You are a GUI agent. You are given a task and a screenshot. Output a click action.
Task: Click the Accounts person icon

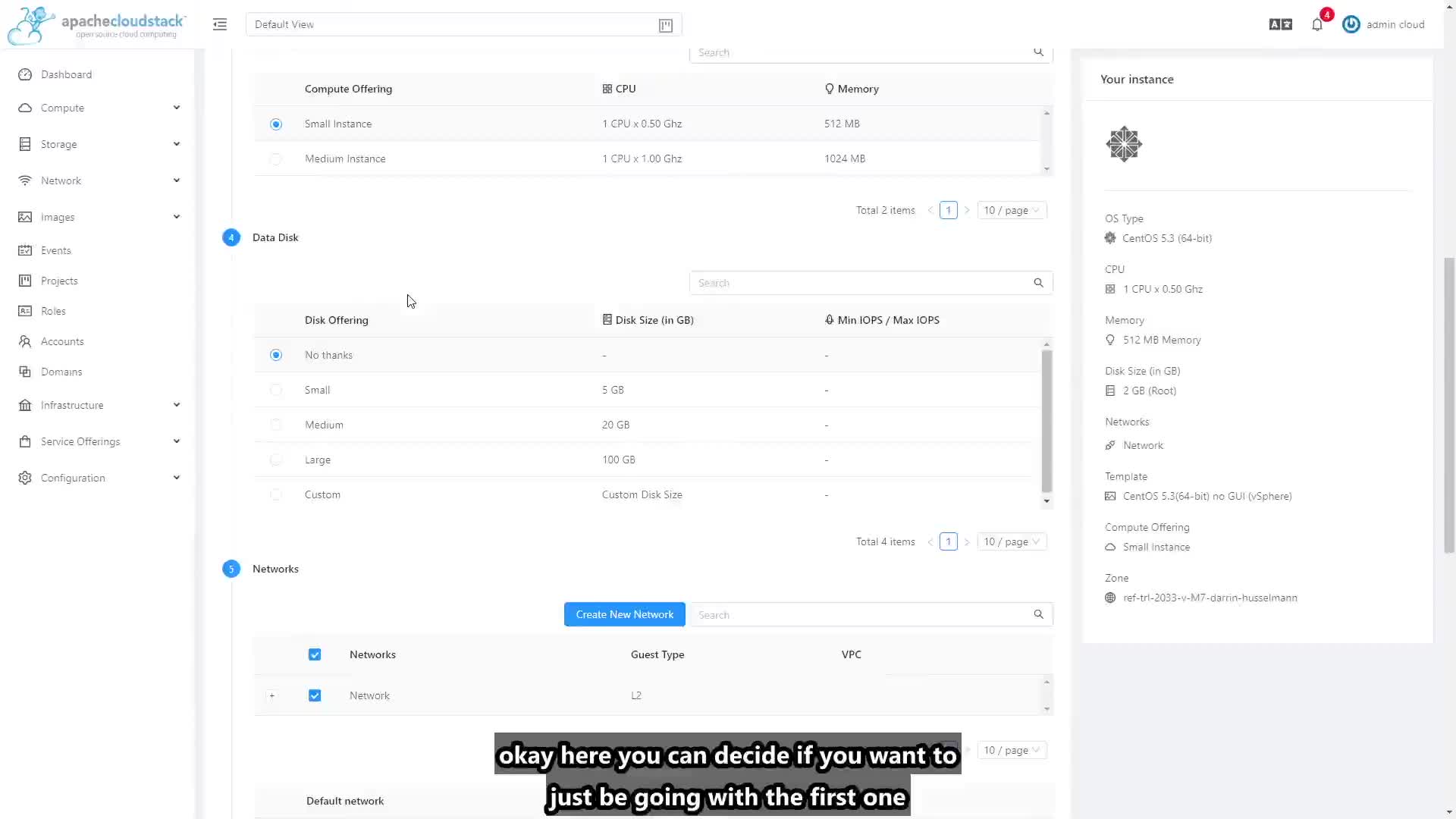click(25, 341)
